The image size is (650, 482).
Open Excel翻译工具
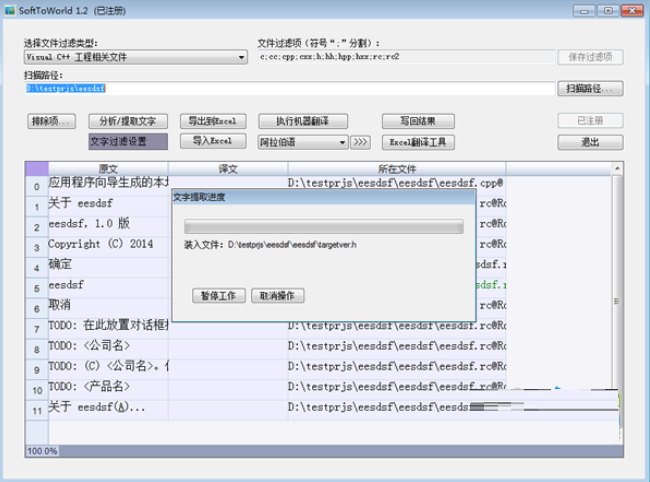pos(418,143)
